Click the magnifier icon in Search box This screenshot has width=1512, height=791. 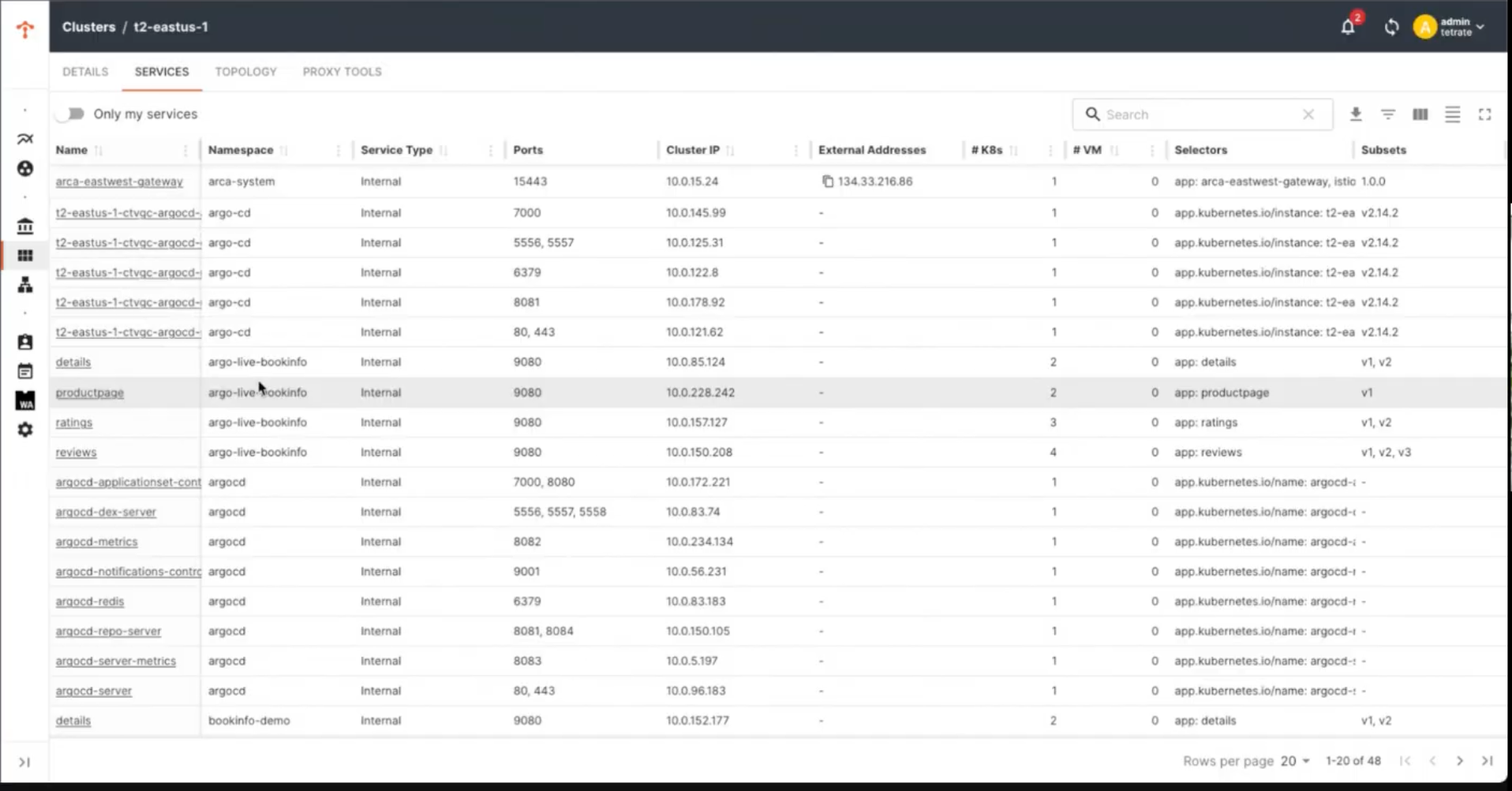tap(1092, 114)
